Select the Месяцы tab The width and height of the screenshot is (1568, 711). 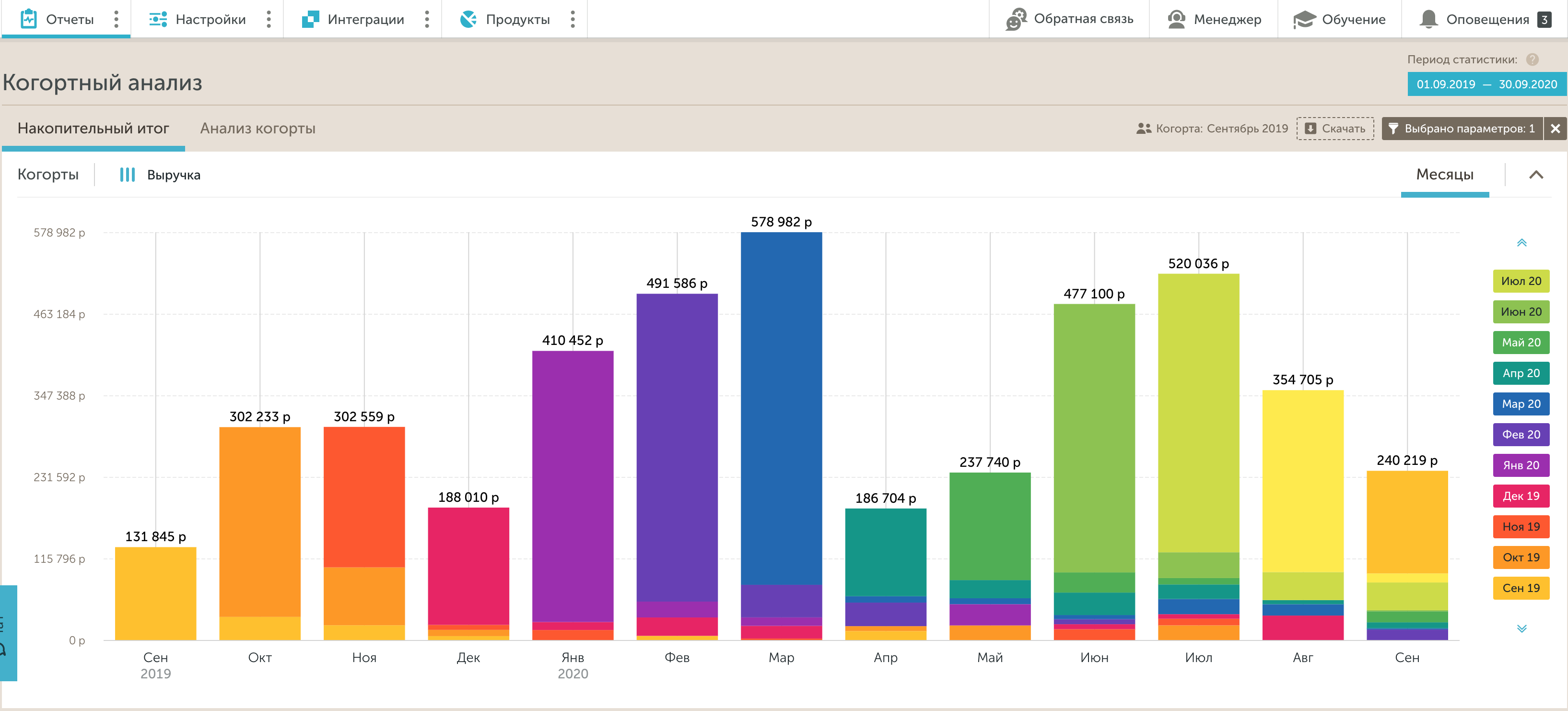pyautogui.click(x=1444, y=175)
